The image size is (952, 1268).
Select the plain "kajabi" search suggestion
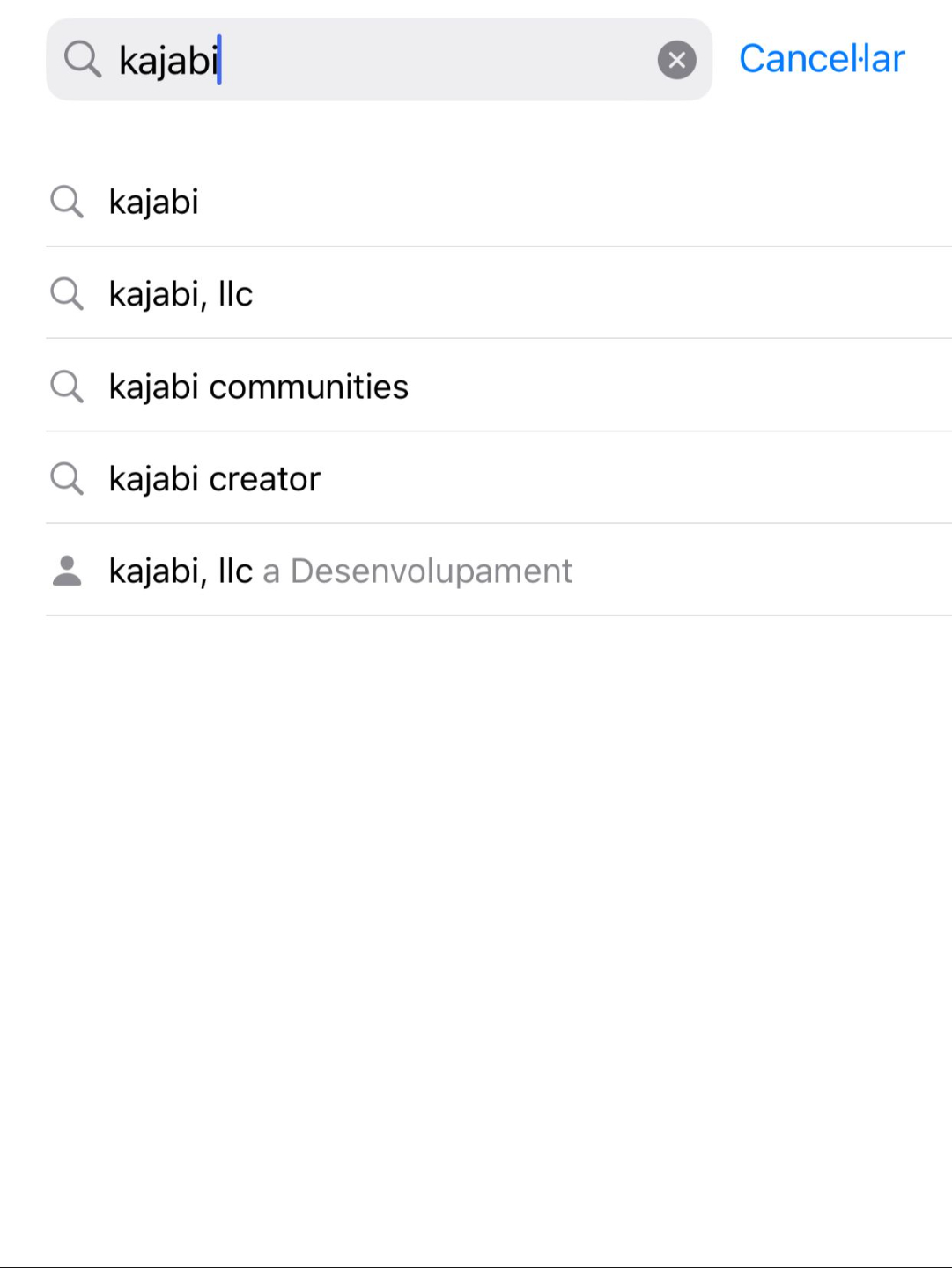[x=154, y=202]
